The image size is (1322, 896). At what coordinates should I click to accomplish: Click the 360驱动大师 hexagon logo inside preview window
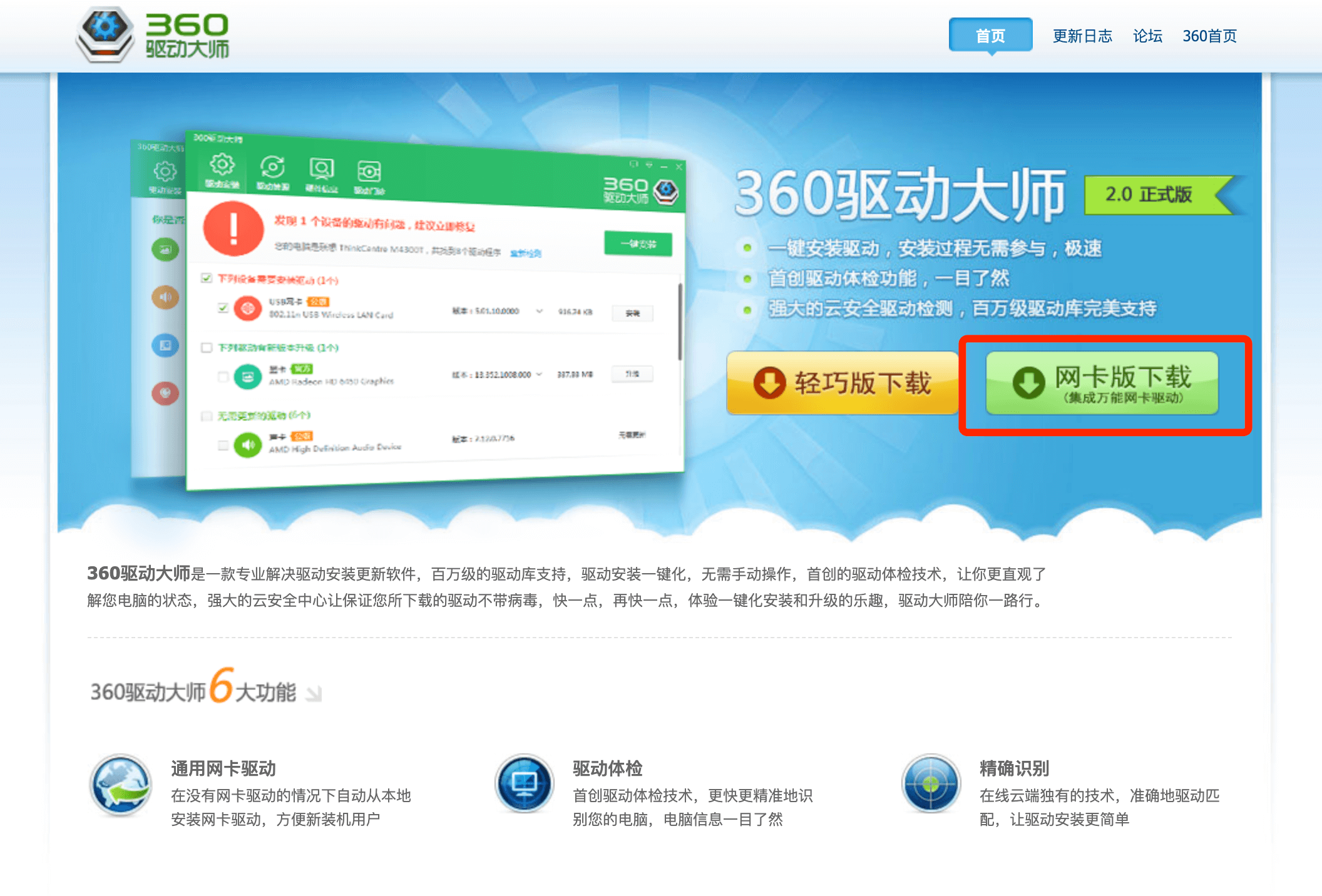coord(665,191)
